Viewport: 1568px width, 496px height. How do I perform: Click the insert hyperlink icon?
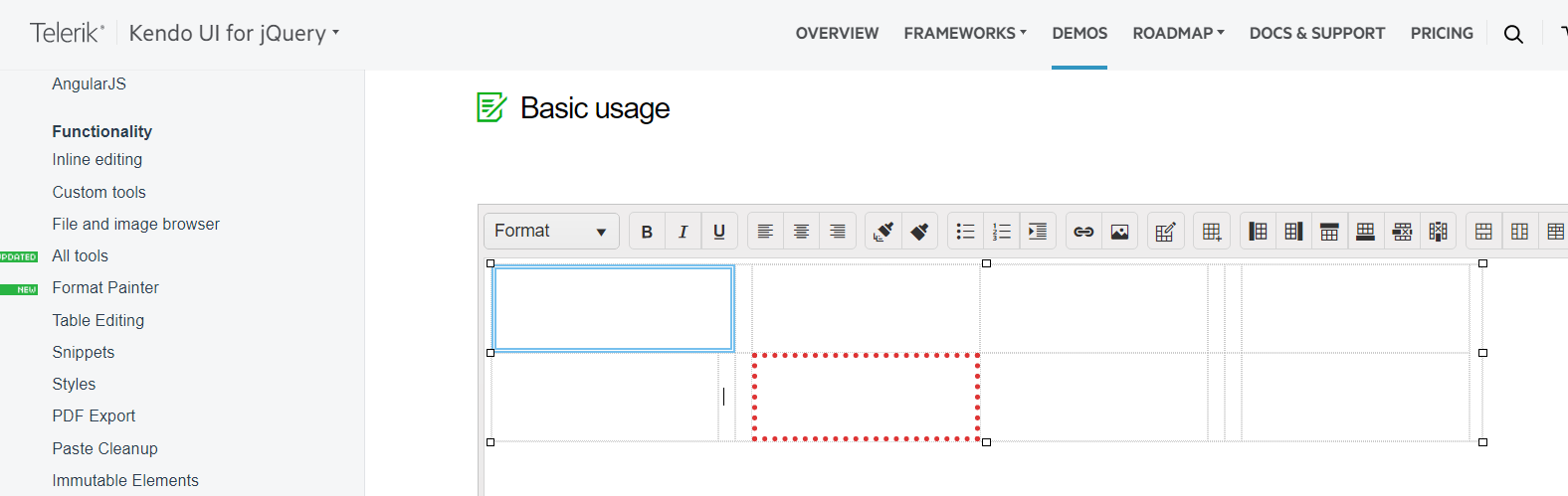1083,232
